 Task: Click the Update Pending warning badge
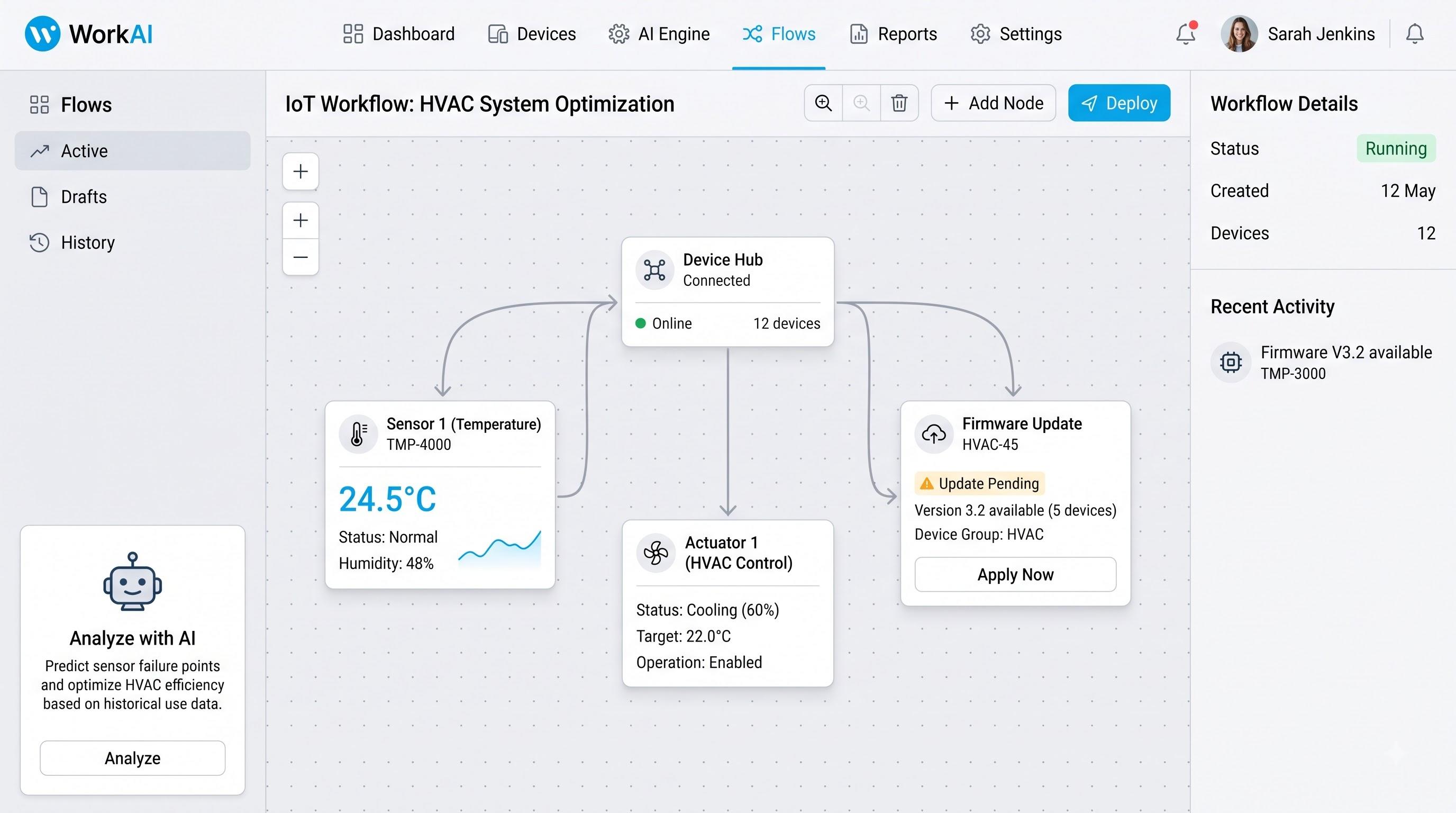[979, 483]
